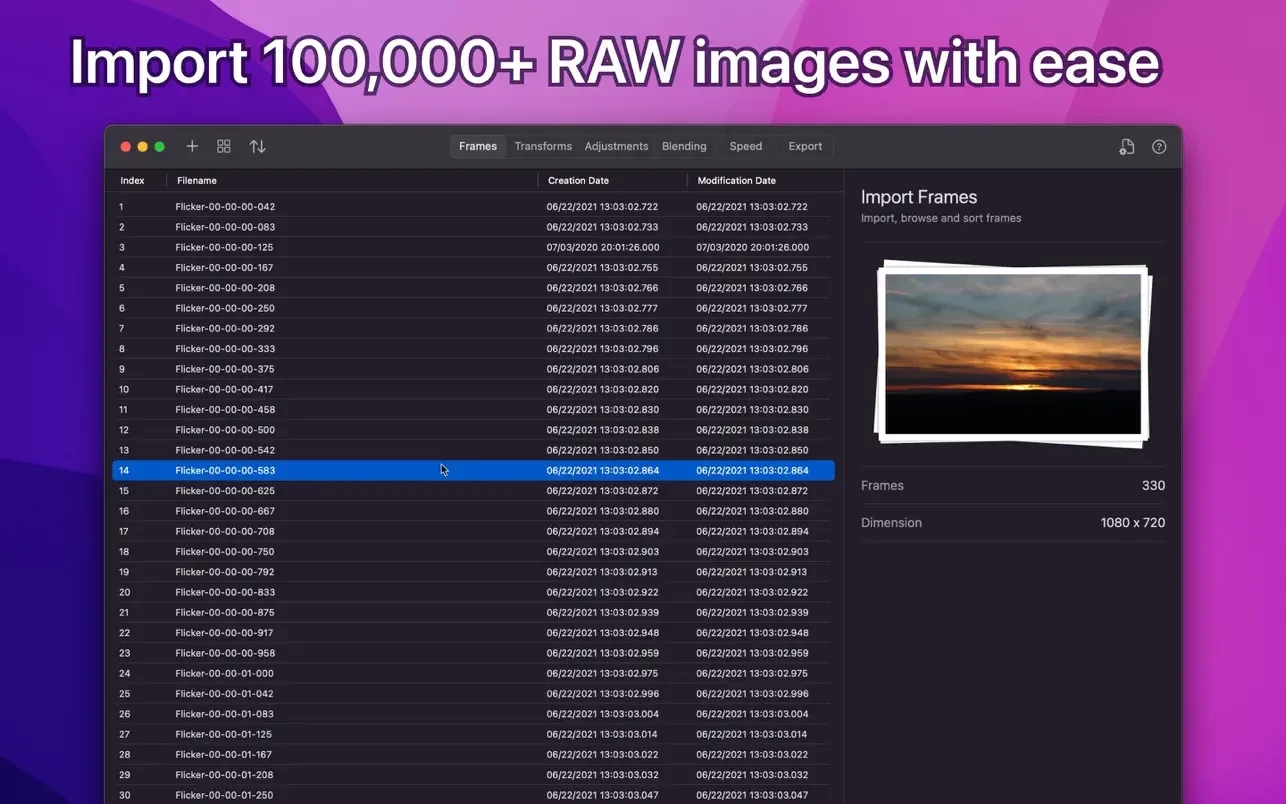The width and height of the screenshot is (1286, 804).
Task: Select row Flicker-00-00-00-125
Action: click(x=224, y=247)
